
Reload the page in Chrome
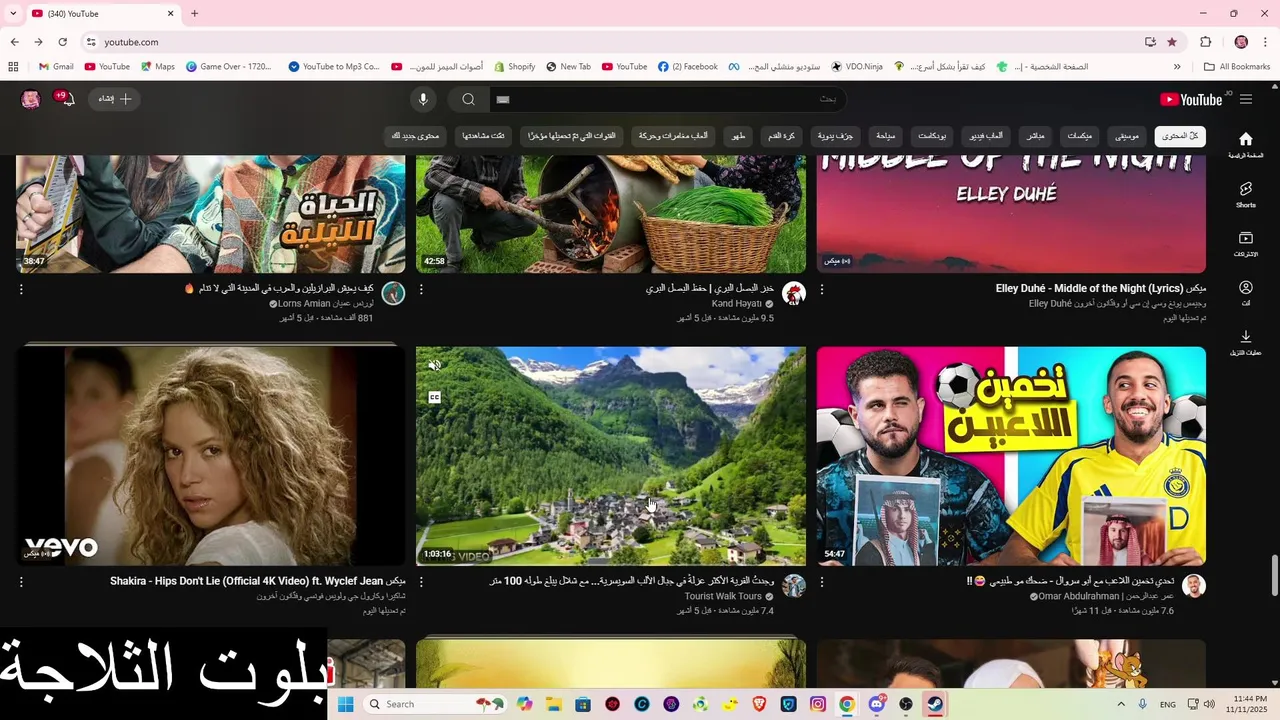click(x=62, y=42)
